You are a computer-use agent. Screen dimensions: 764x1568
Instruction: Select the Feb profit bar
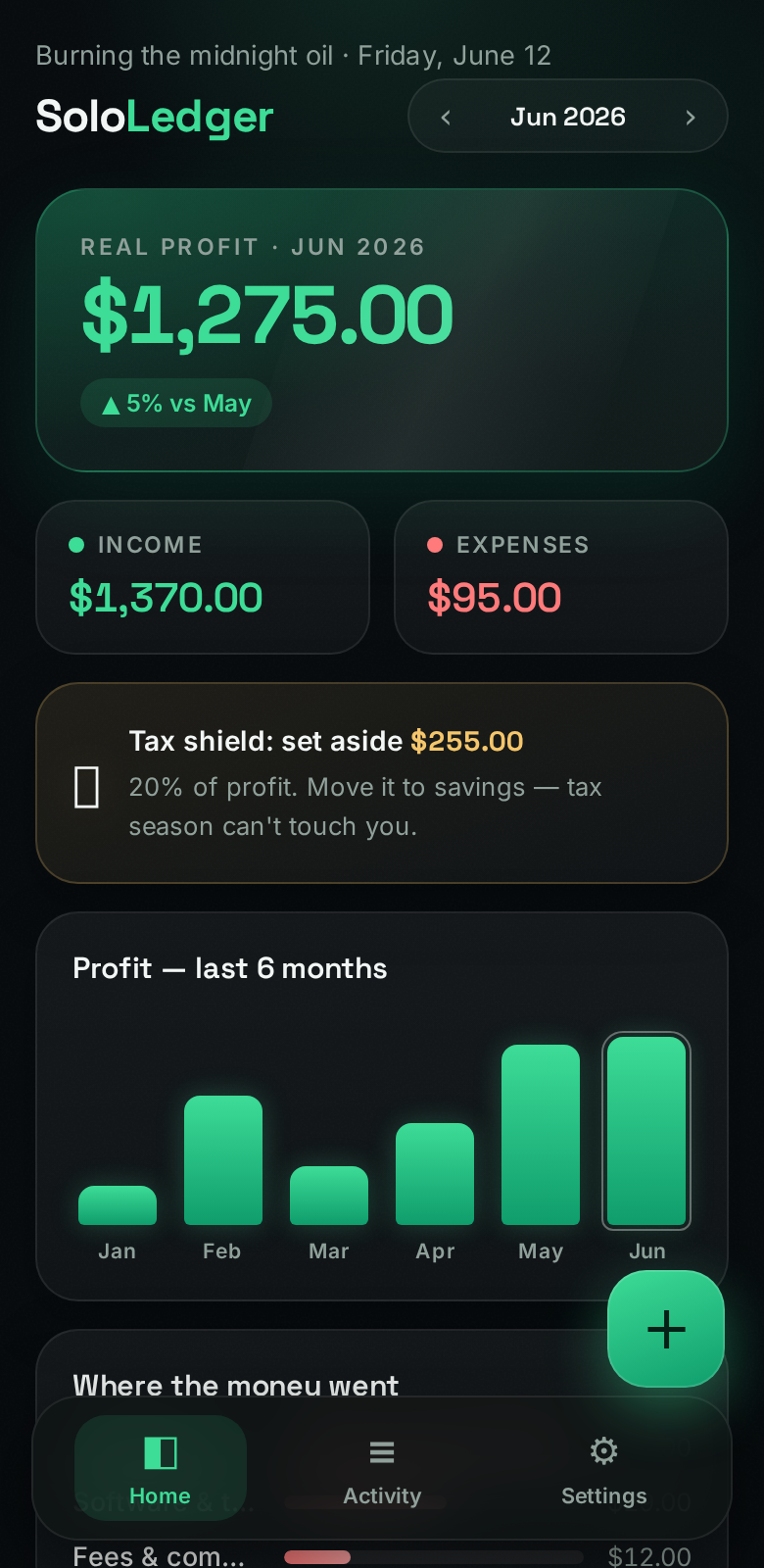(223, 1160)
